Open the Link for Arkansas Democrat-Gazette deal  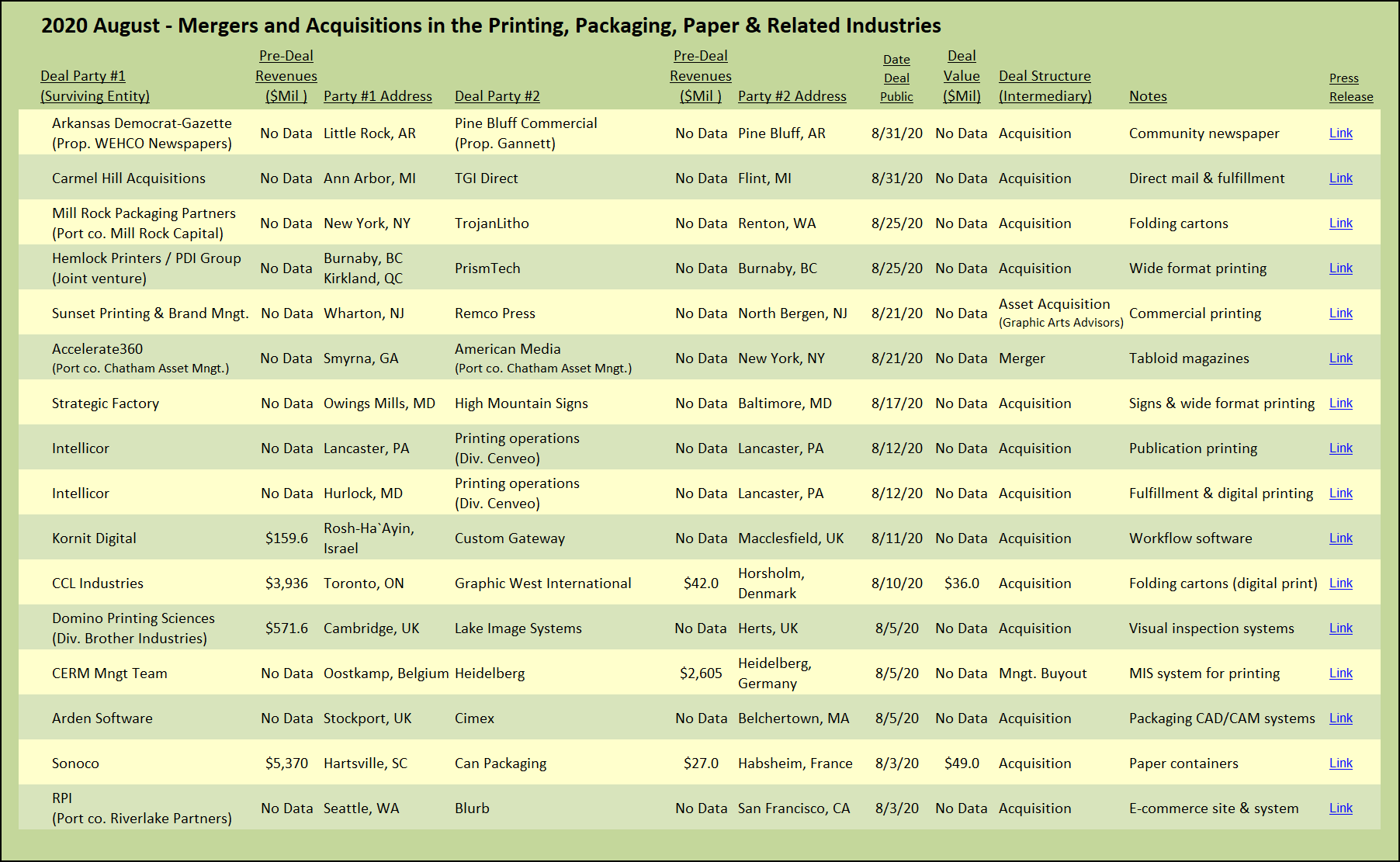click(1340, 133)
